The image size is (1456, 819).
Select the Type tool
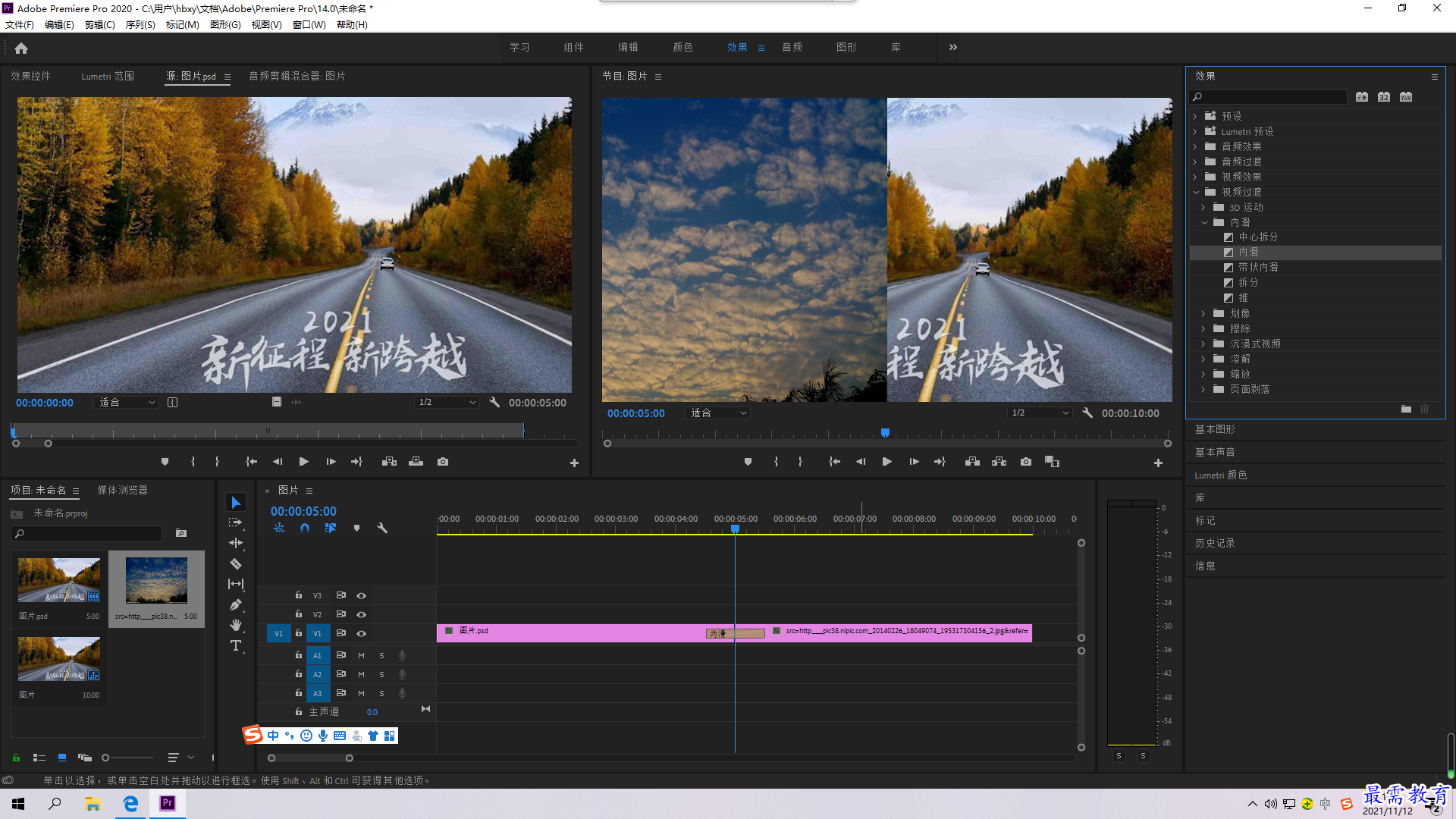(236, 645)
